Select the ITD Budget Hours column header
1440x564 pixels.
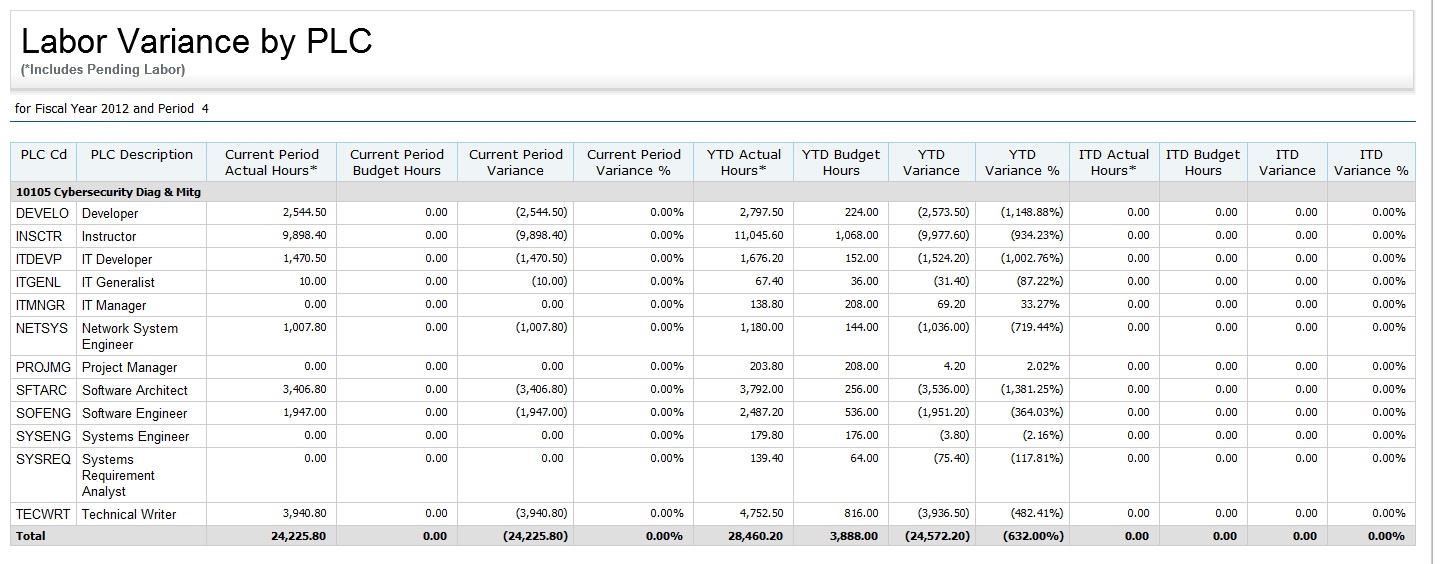(x=1202, y=162)
